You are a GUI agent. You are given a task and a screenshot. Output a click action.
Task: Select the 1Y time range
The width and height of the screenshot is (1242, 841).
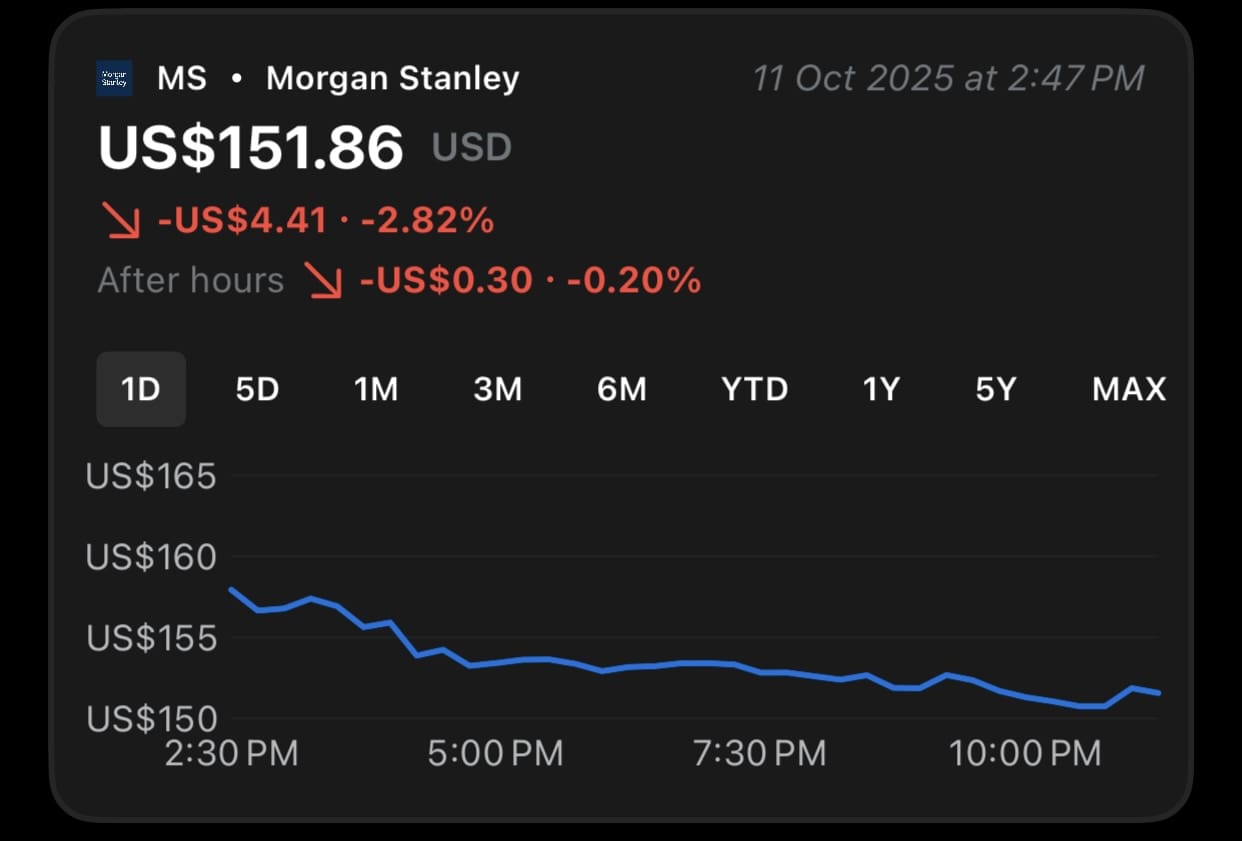[x=881, y=389]
